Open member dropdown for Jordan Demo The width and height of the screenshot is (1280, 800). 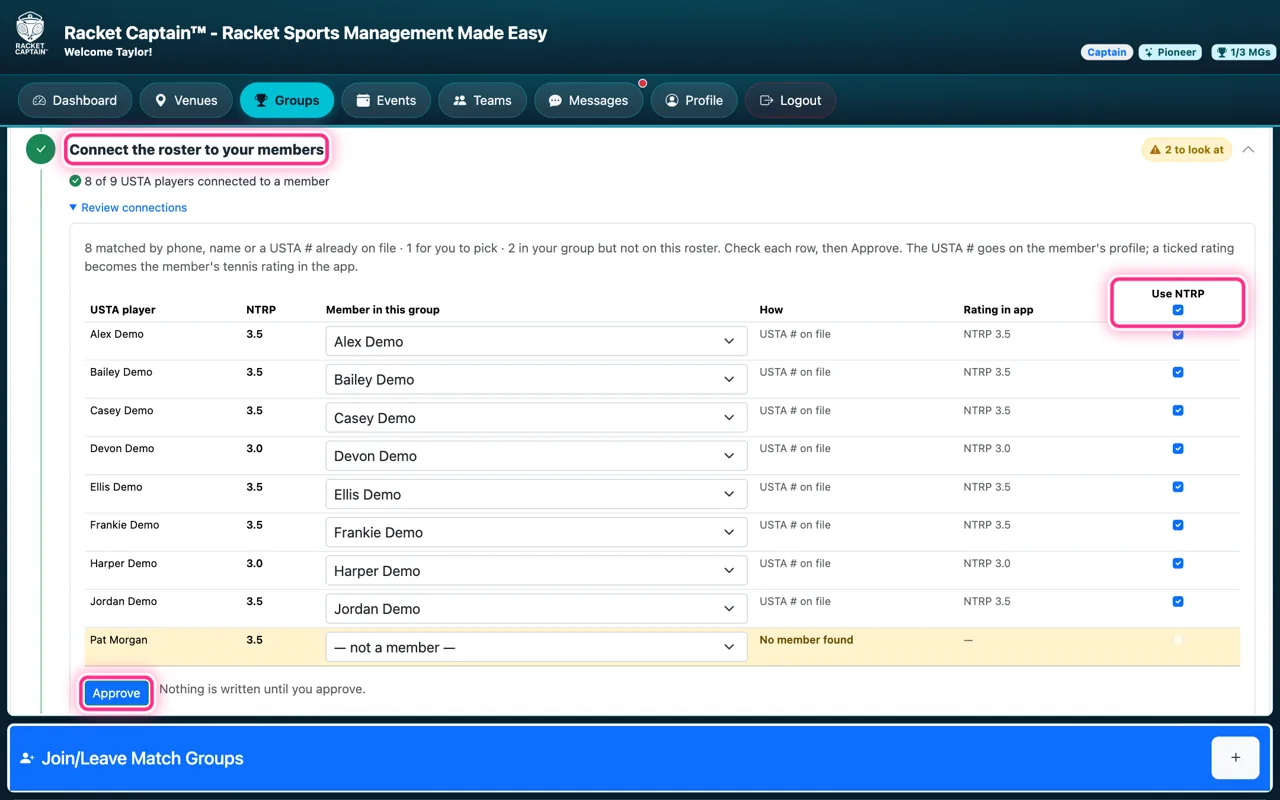[x=536, y=609]
